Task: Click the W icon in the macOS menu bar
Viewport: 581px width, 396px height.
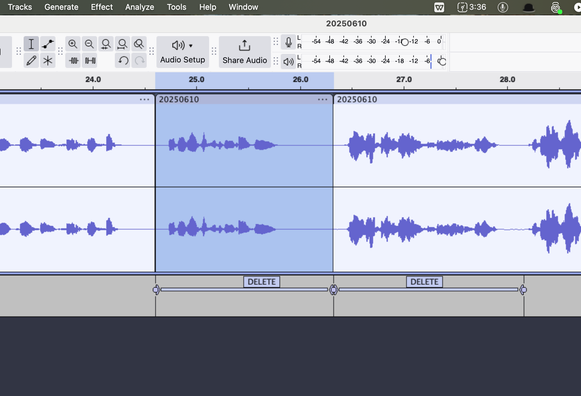Action: (x=439, y=7)
